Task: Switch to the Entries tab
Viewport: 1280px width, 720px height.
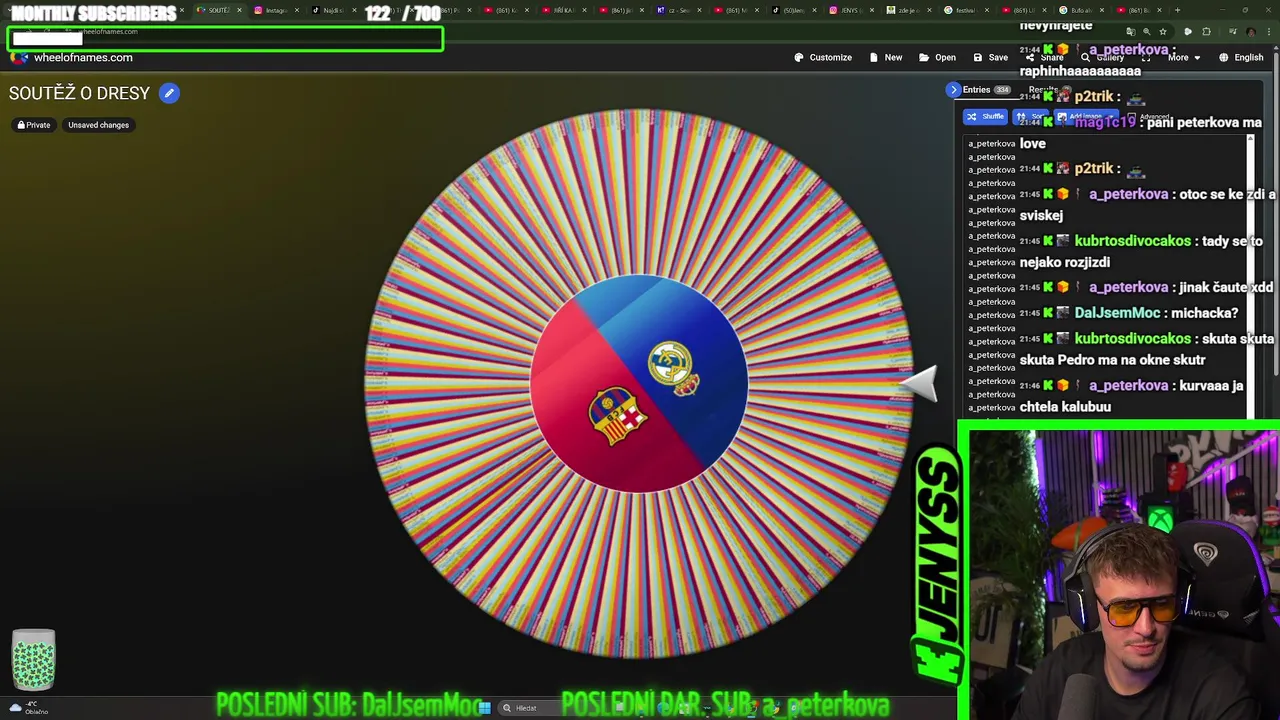Action: (x=986, y=89)
